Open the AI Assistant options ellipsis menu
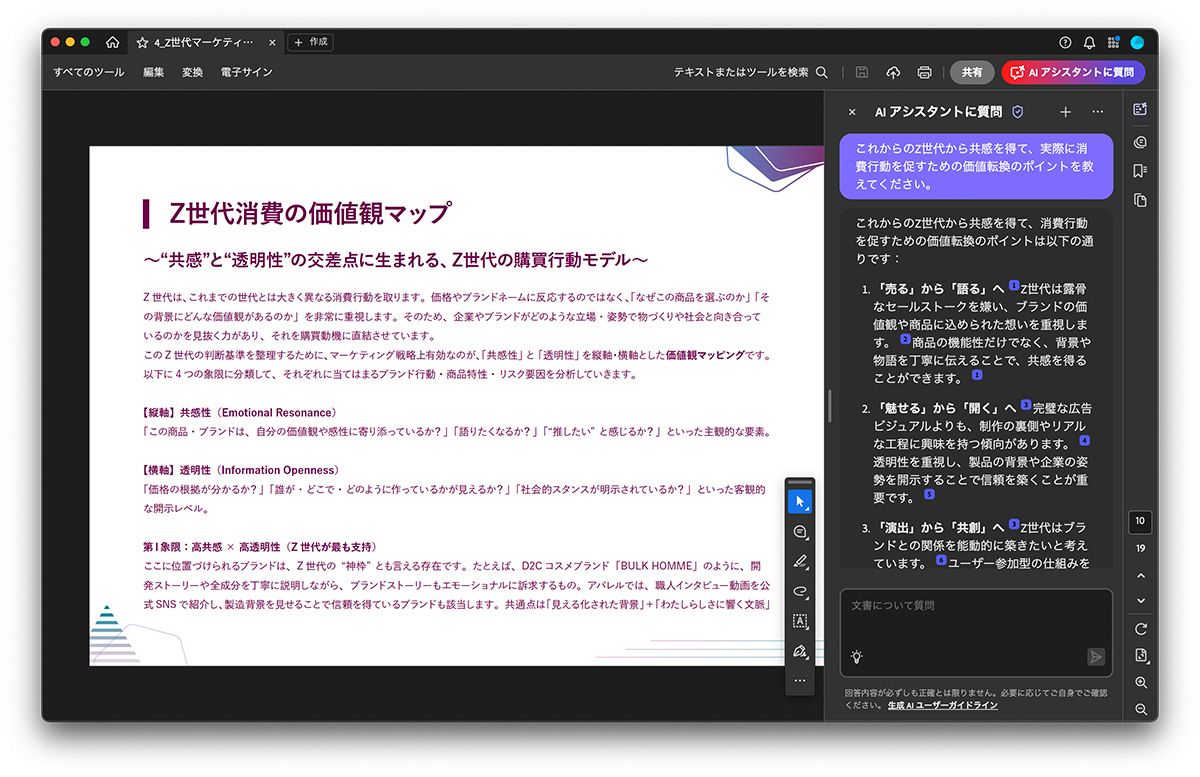The width and height of the screenshot is (1200, 777). pyautogui.click(x=1098, y=112)
